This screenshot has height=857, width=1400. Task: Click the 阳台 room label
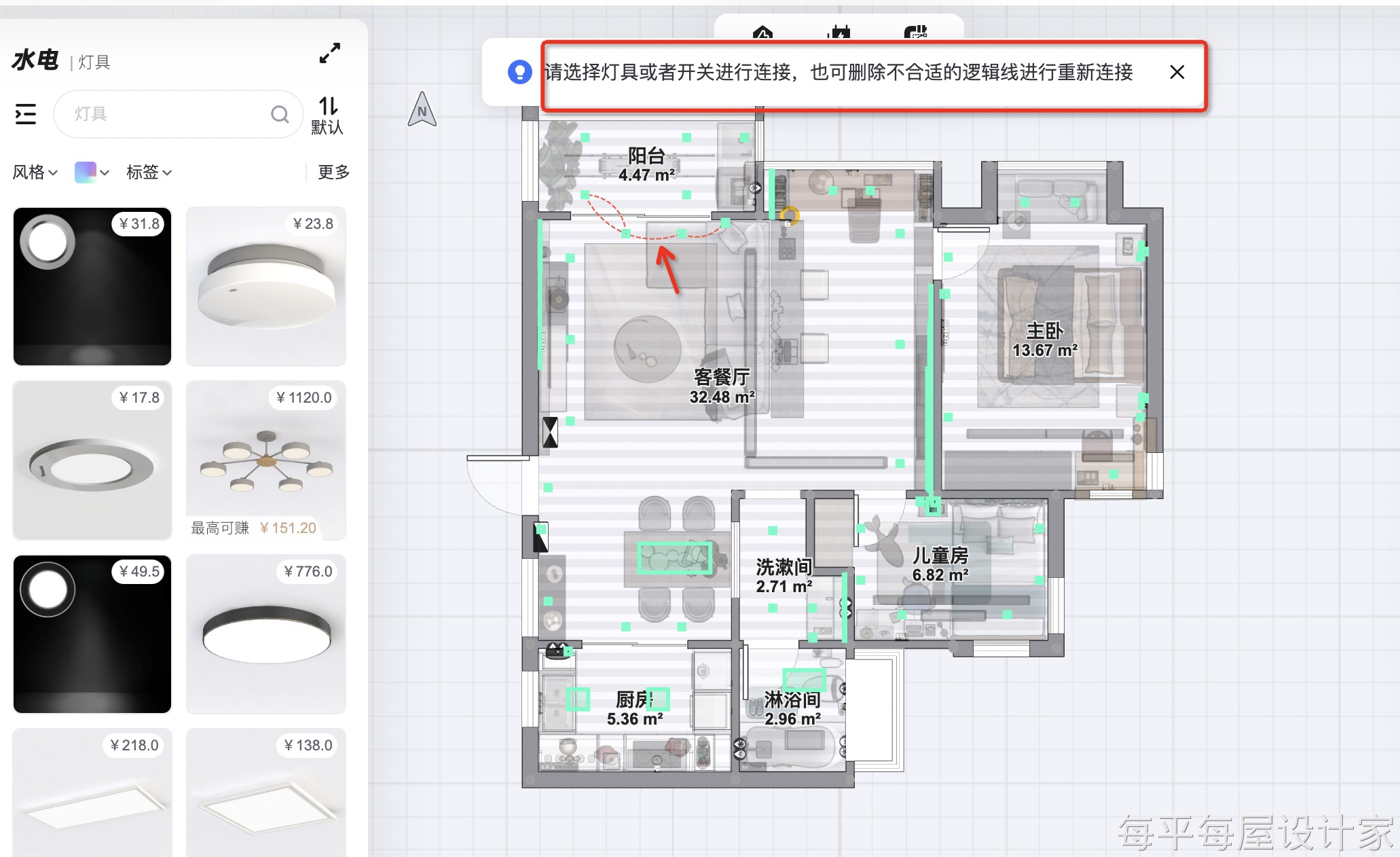tap(646, 165)
